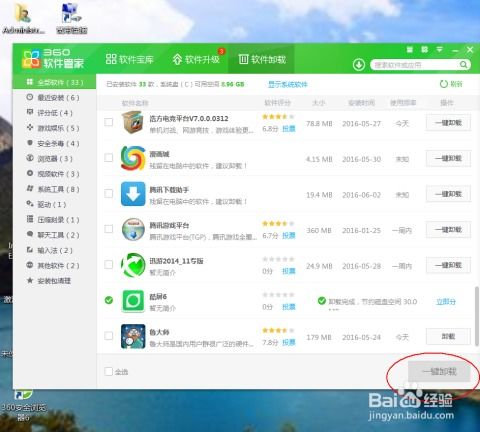Uncheck the green checkbox beside 酷屏6
480x432 pixels.
[x=109, y=300]
